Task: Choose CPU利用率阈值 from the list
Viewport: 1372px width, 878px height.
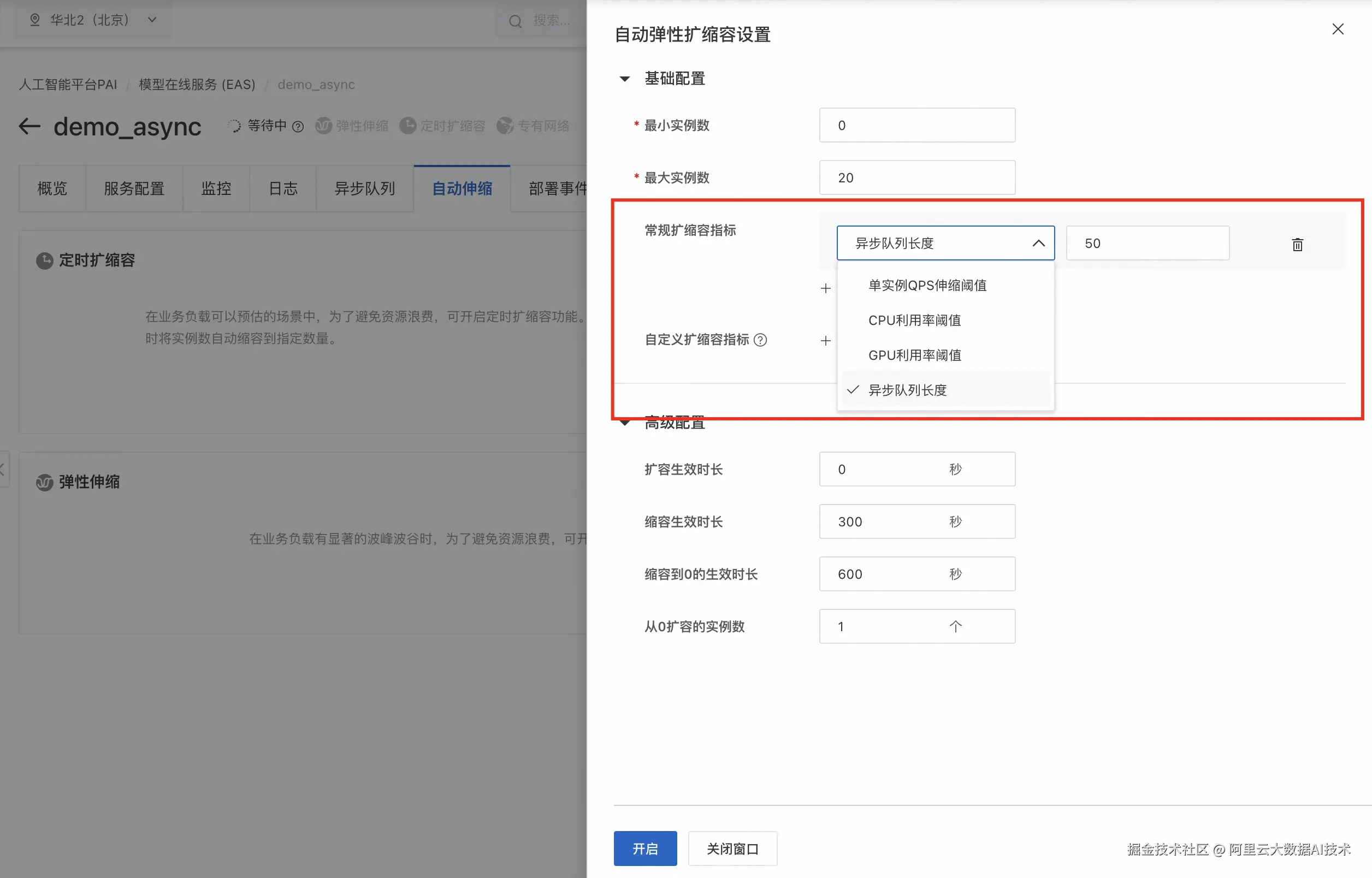Action: 914,321
